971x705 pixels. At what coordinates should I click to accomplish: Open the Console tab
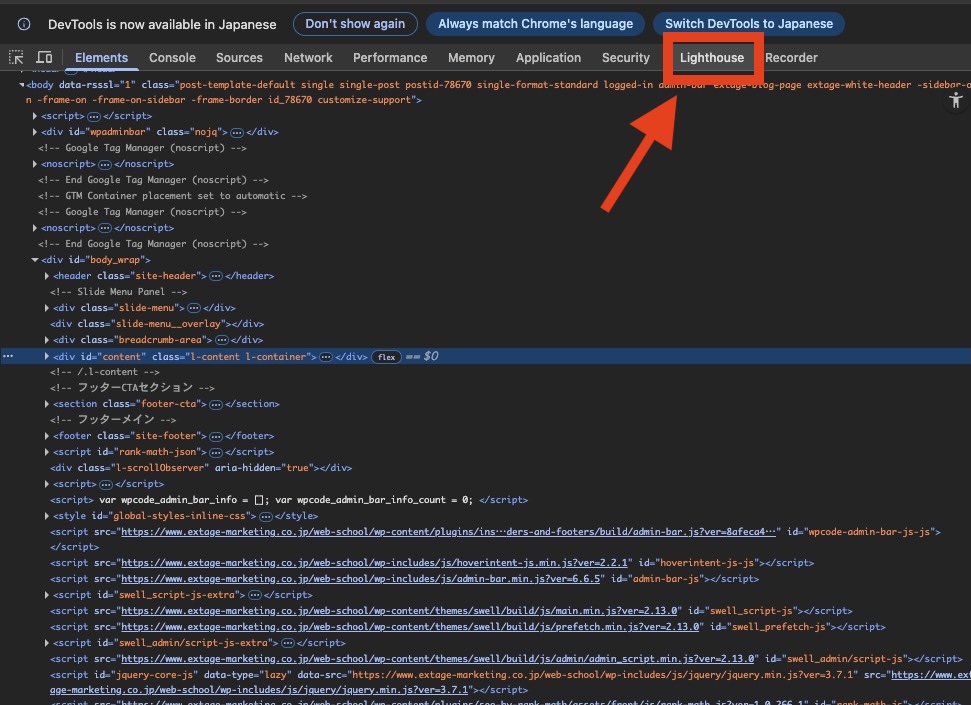[172, 58]
